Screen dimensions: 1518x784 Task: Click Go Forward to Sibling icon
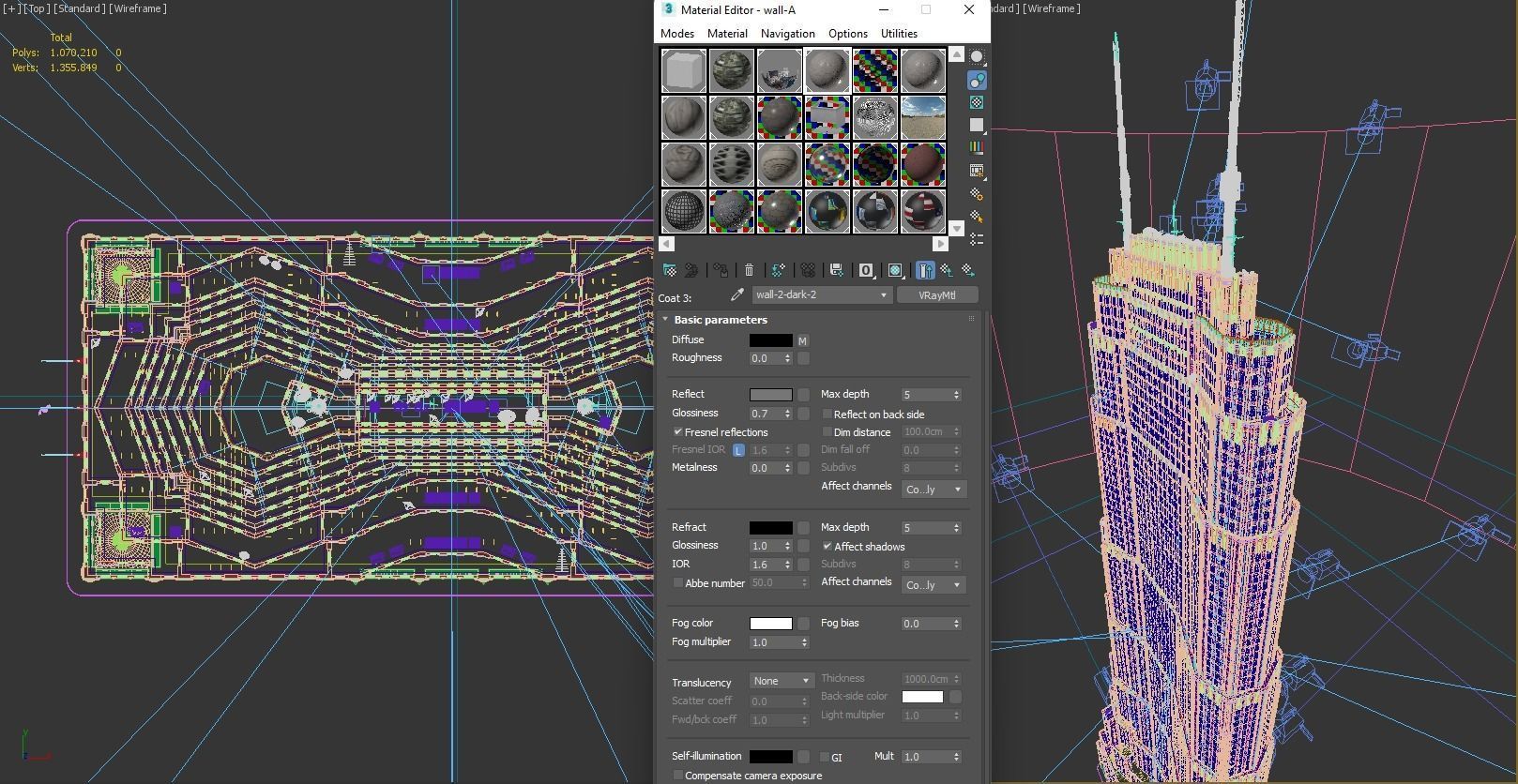pos(967,270)
